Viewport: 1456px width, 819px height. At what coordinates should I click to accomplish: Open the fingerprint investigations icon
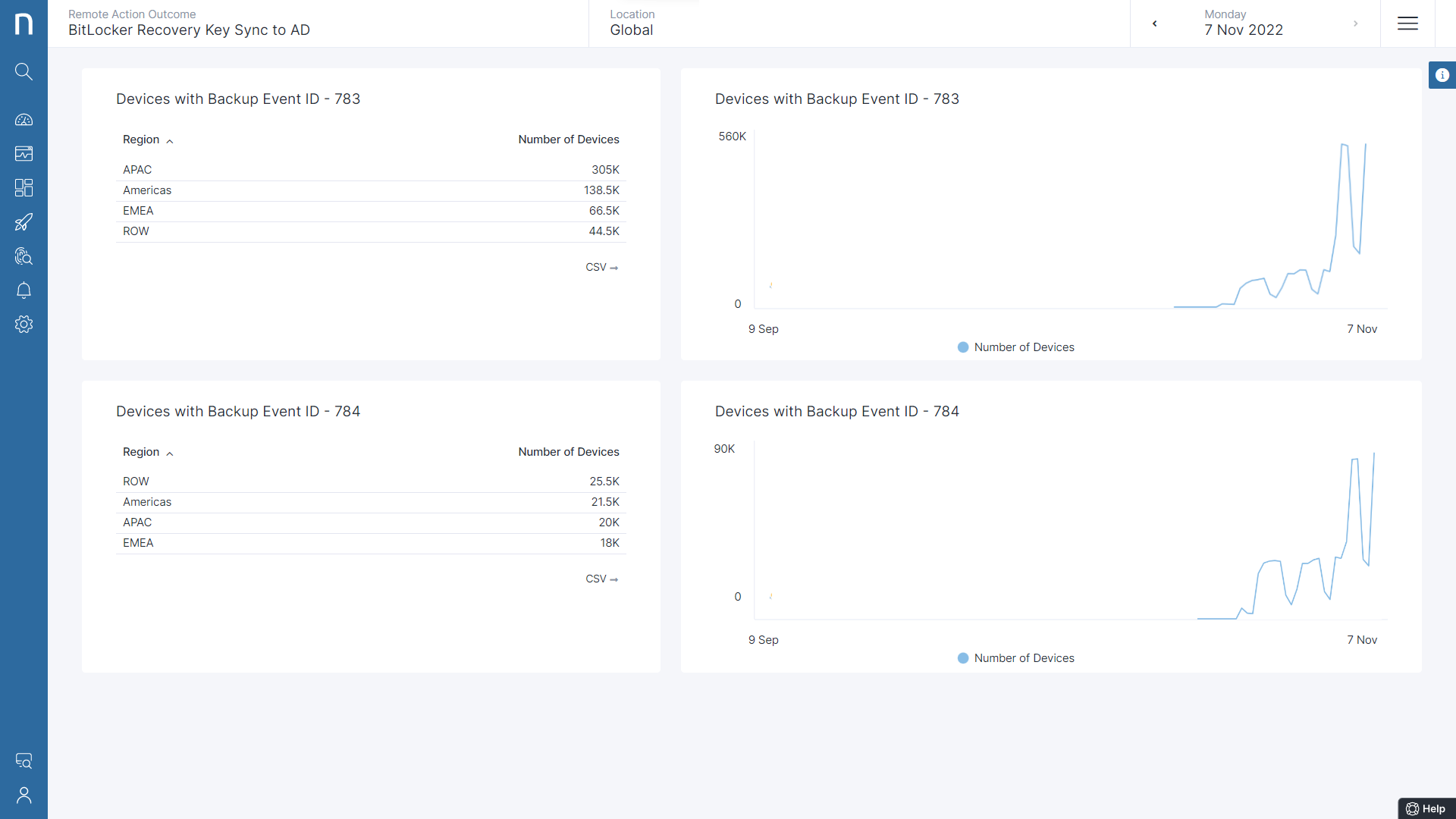[24, 256]
